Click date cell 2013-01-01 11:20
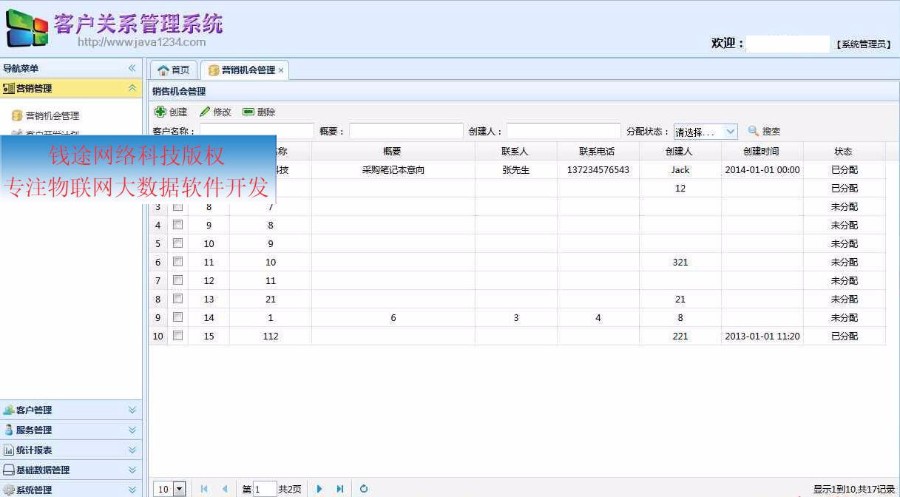 tap(762, 336)
